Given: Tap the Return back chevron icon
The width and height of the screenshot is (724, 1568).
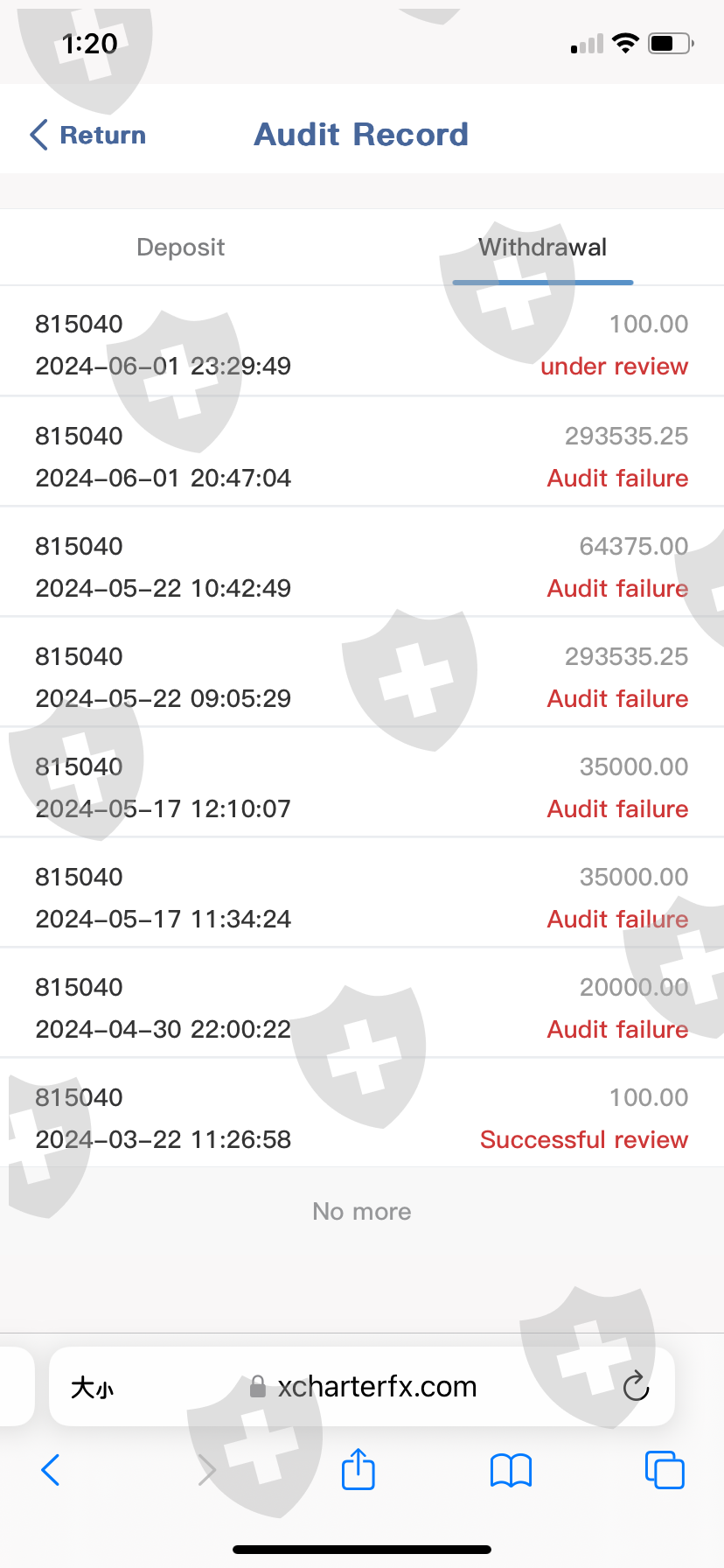Looking at the screenshot, I should pyautogui.click(x=39, y=136).
